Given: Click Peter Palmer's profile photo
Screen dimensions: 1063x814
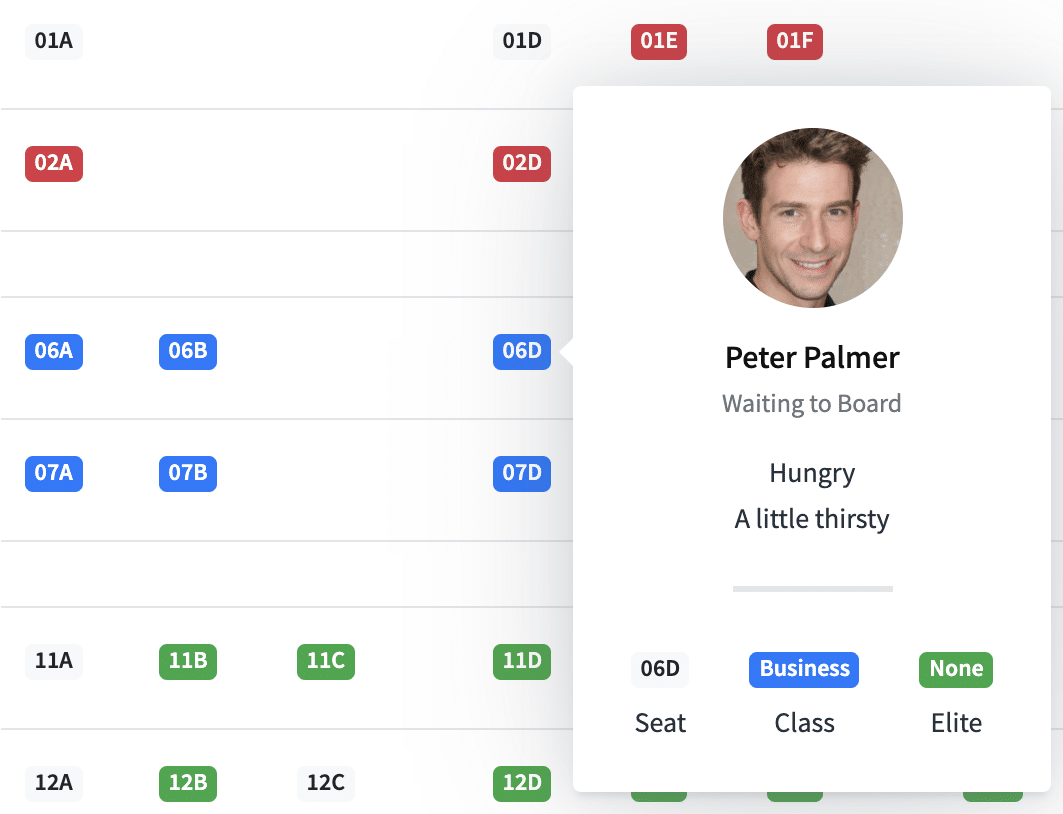Looking at the screenshot, I should point(812,217).
